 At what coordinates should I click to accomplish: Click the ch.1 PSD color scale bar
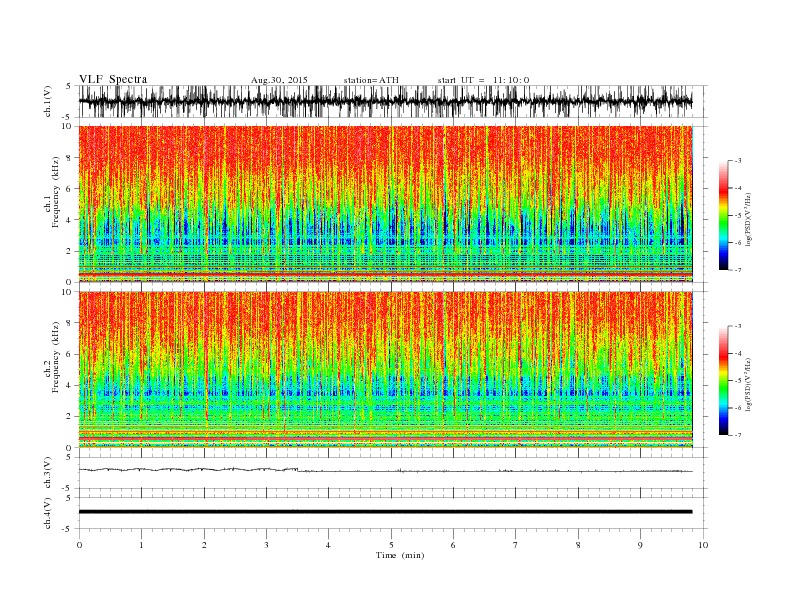(723, 216)
